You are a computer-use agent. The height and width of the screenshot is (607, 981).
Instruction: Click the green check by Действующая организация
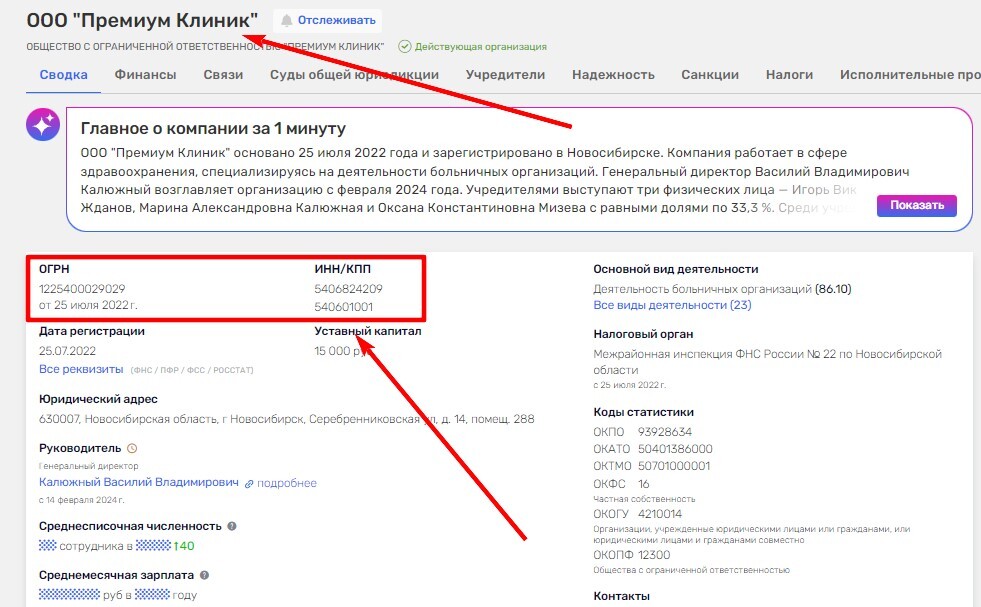[403, 46]
